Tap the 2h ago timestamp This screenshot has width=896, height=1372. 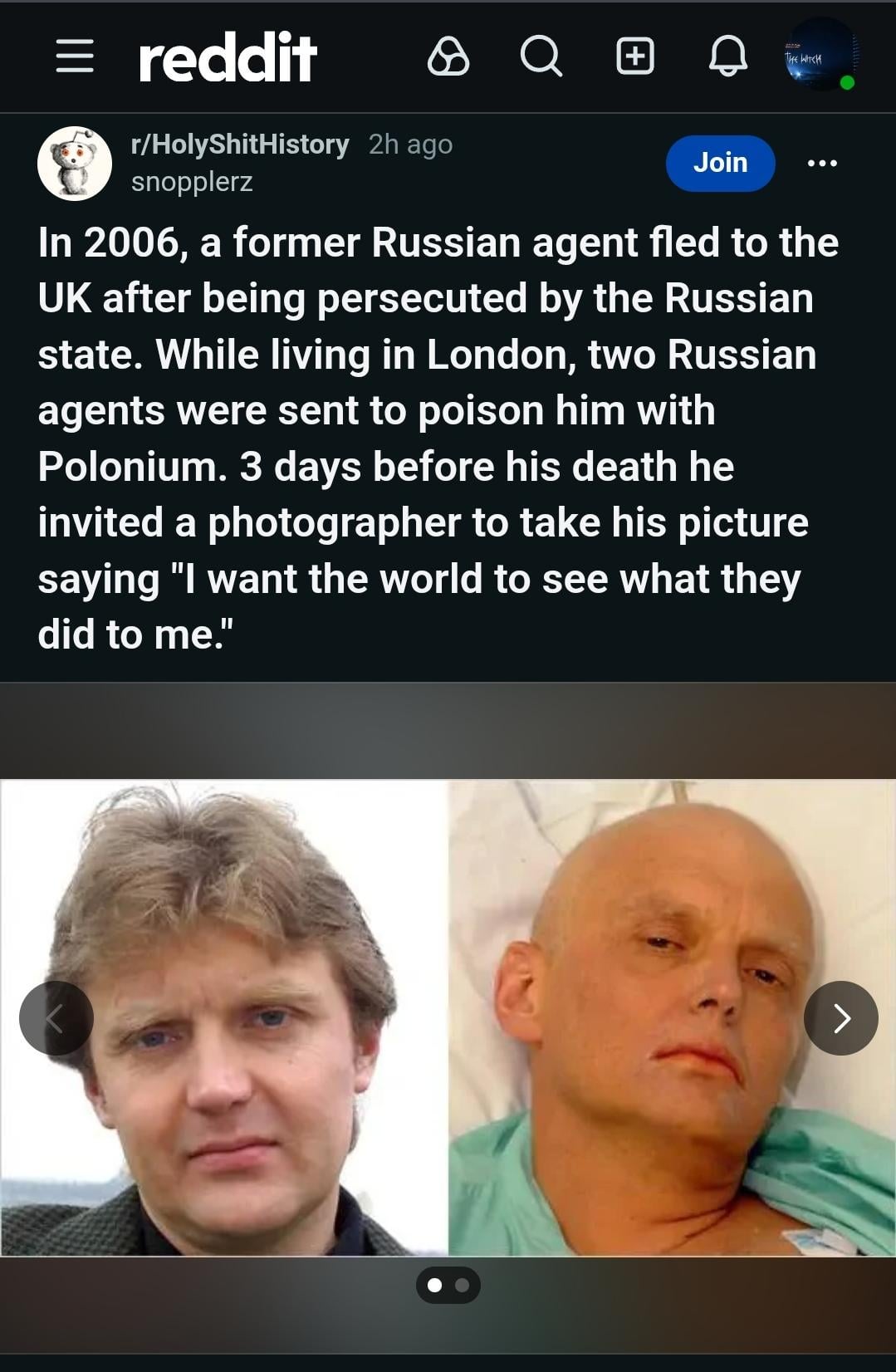[x=410, y=145]
